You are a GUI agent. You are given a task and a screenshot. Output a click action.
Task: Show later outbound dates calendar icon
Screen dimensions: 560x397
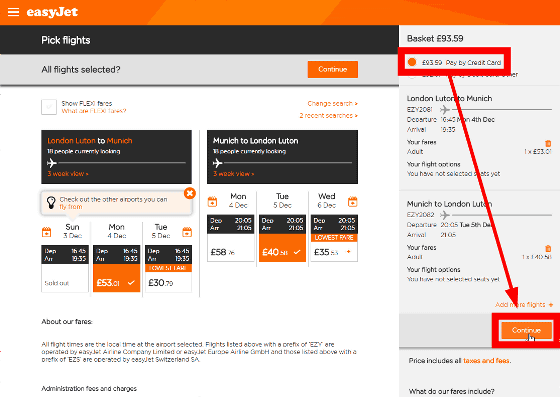(187, 232)
